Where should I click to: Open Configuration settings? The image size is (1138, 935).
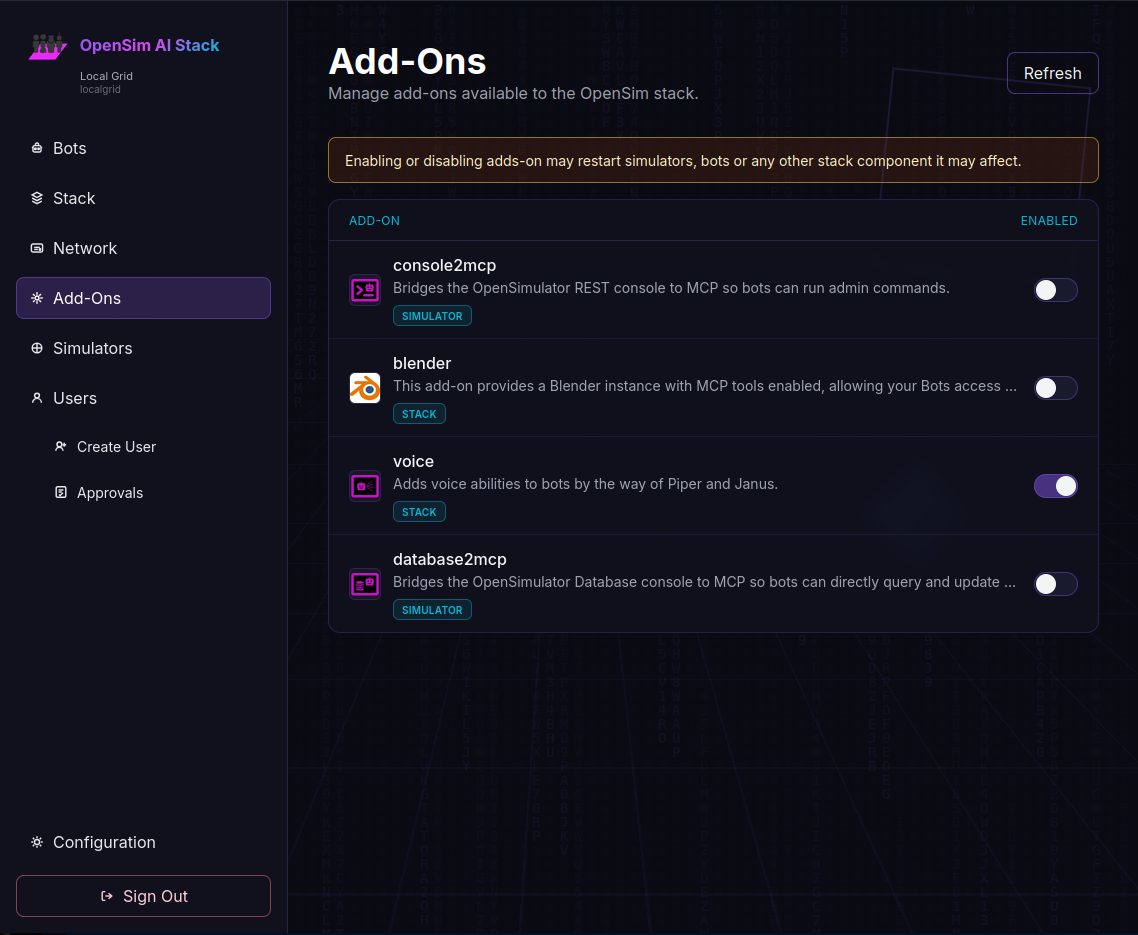click(143, 842)
